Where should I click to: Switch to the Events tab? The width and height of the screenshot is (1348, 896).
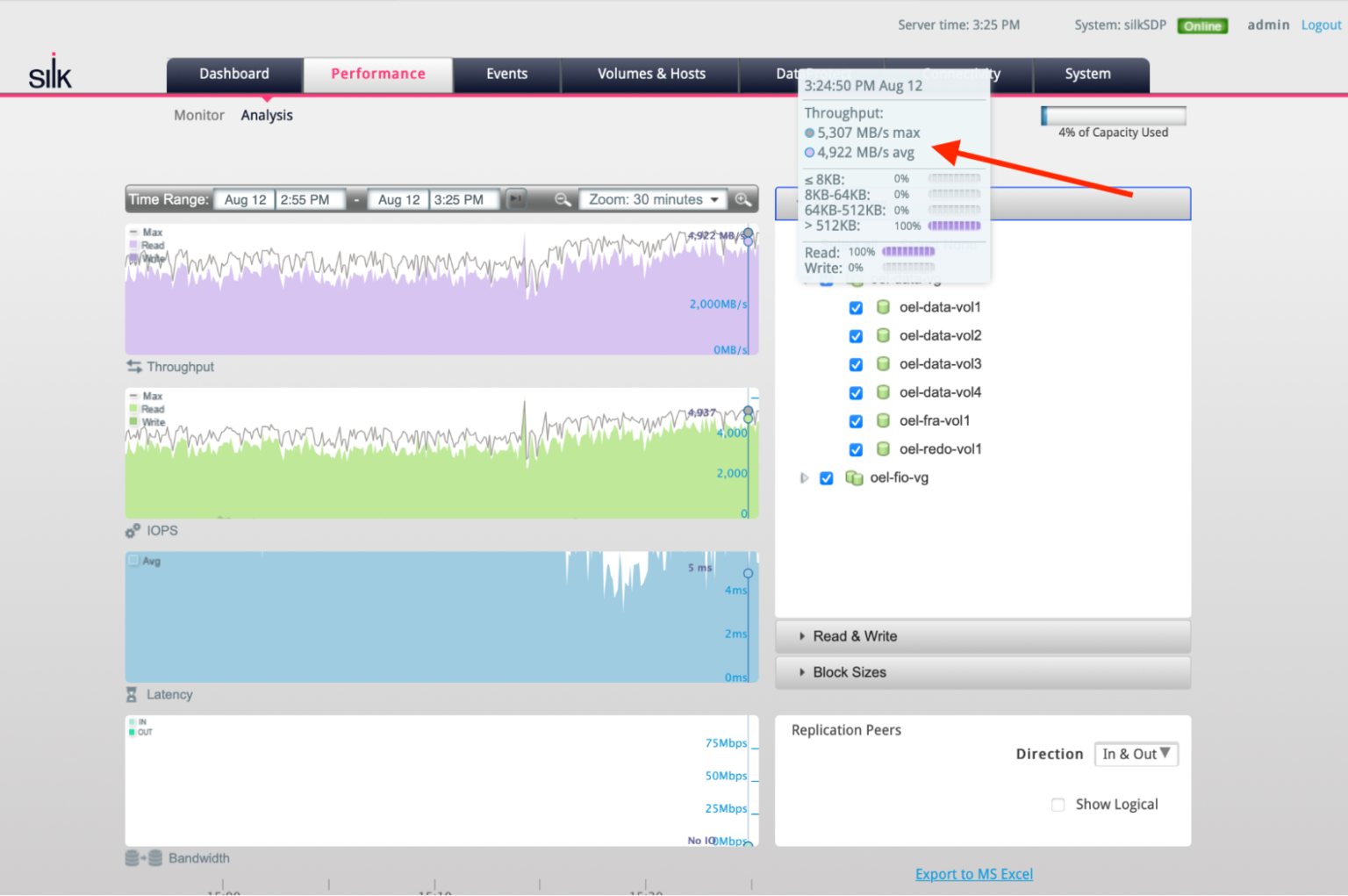click(x=505, y=74)
